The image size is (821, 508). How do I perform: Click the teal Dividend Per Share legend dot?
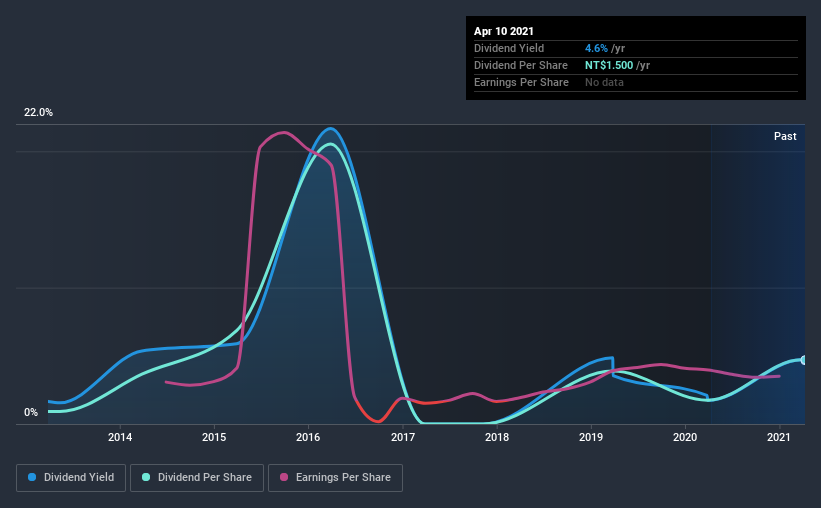[x=146, y=477]
